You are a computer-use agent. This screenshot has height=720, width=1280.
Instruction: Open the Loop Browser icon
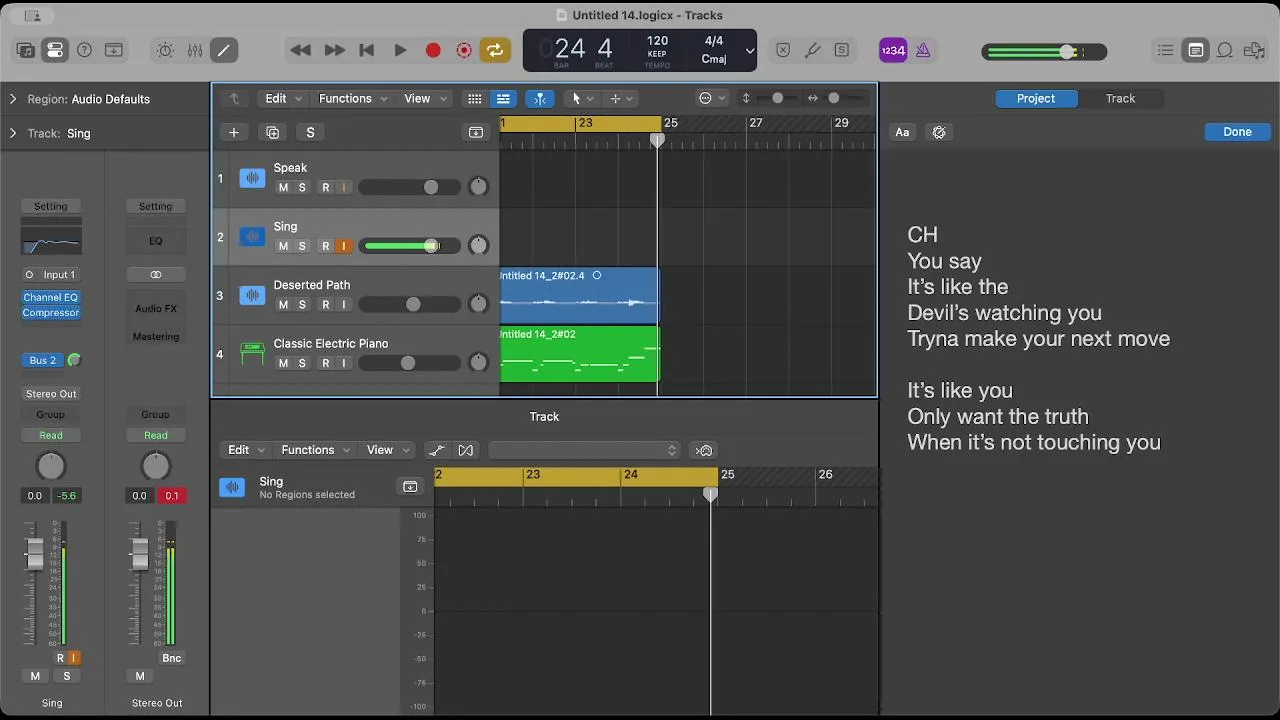(x=1225, y=50)
